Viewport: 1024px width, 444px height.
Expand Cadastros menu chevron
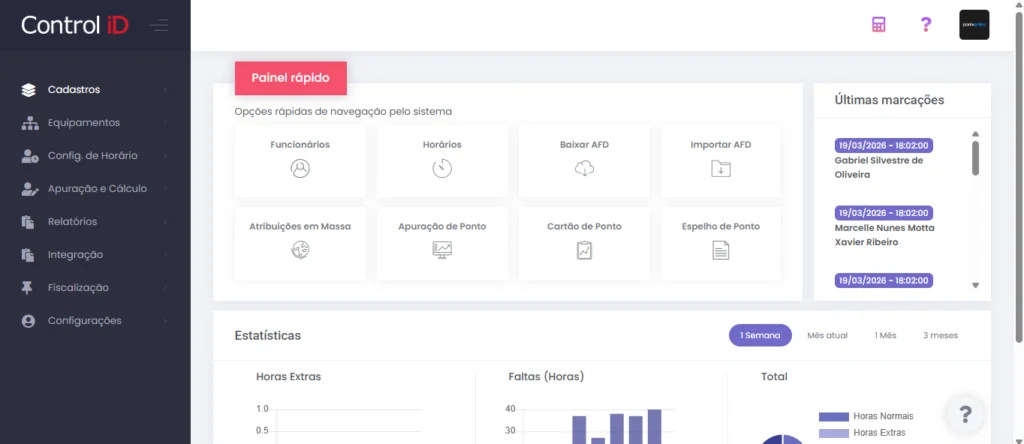[x=166, y=90]
